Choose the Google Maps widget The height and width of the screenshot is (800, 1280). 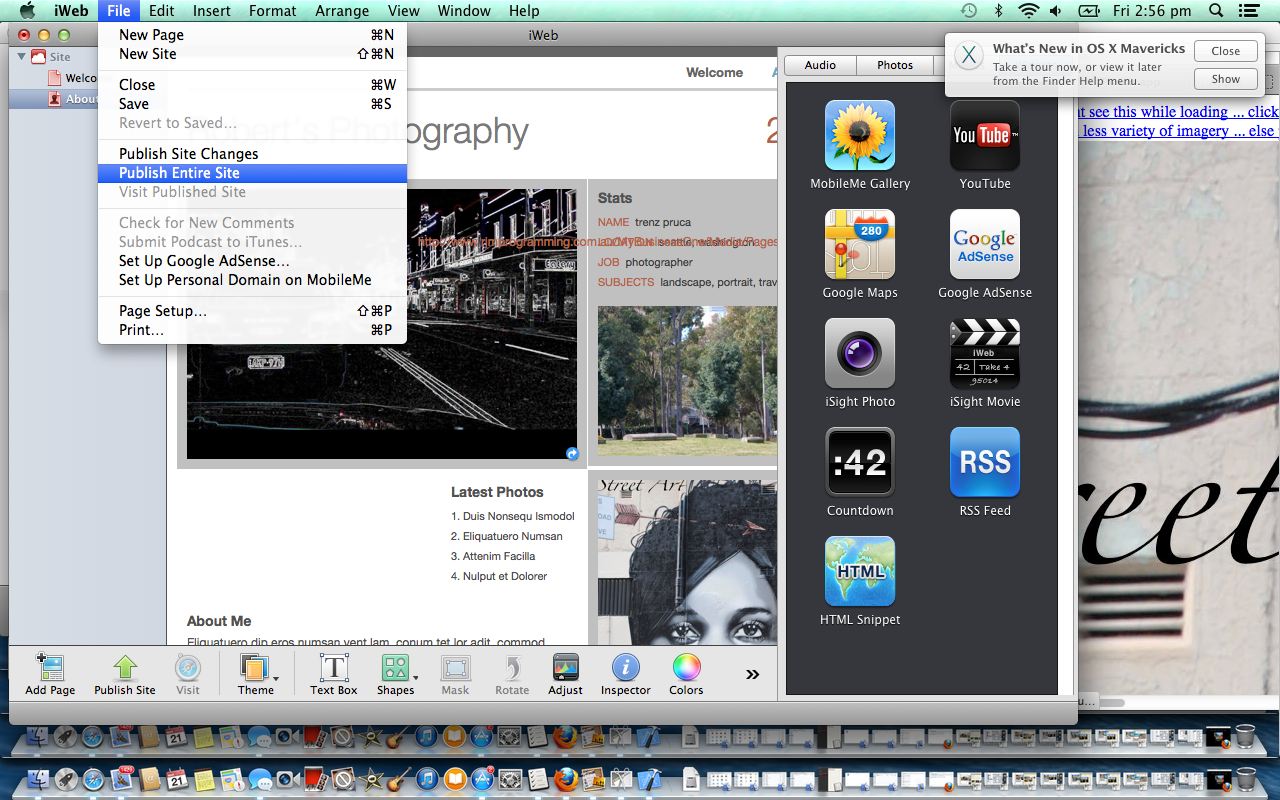(x=859, y=244)
